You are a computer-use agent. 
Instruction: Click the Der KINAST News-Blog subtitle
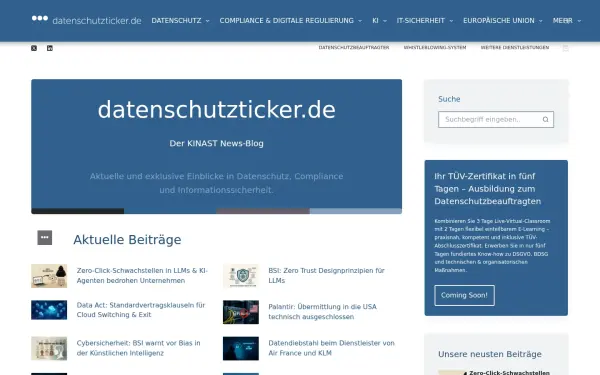pos(217,143)
